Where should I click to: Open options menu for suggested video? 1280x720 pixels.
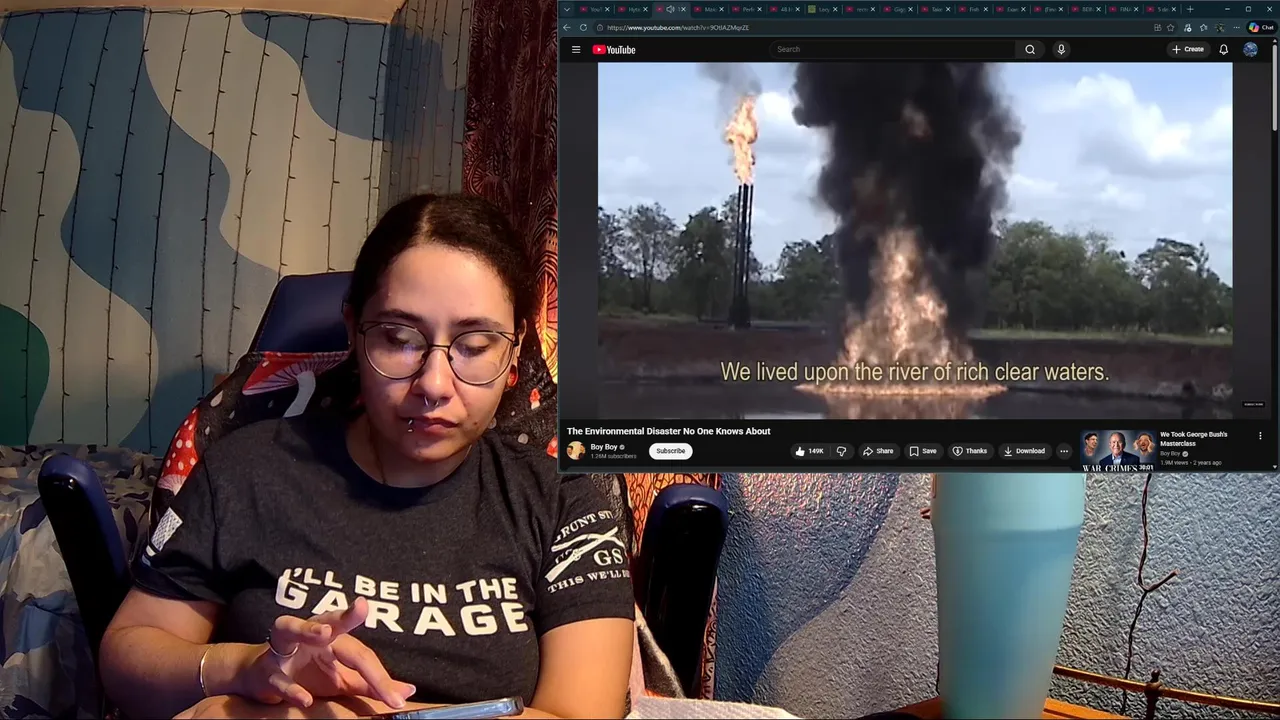pos(1260,436)
